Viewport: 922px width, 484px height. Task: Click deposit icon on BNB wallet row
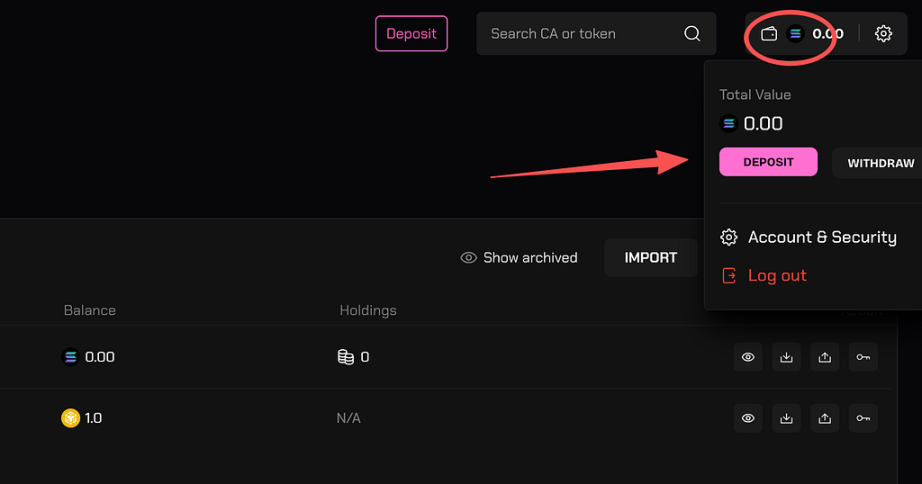[786, 418]
